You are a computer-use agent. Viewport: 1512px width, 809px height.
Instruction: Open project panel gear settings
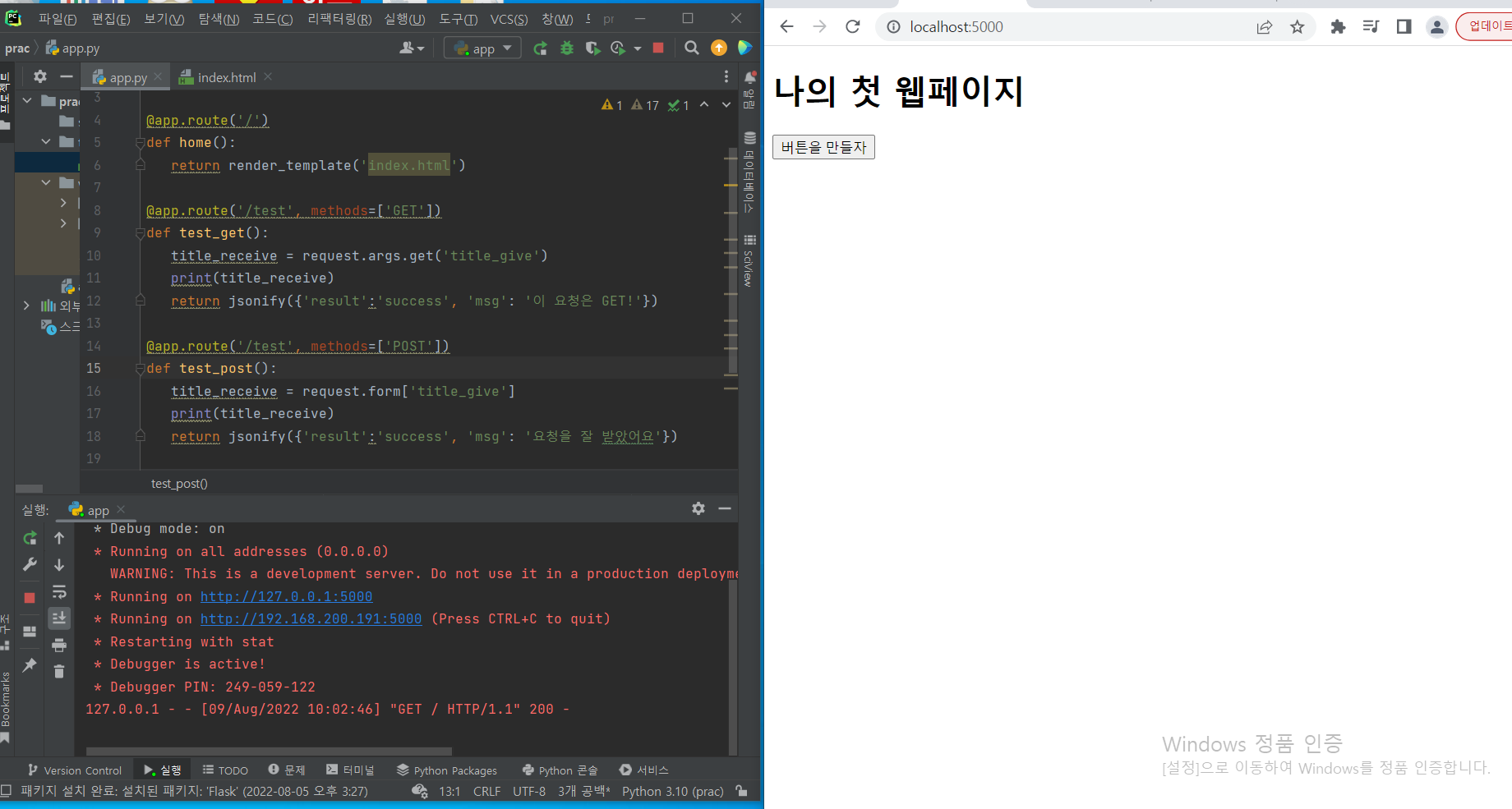[40, 76]
